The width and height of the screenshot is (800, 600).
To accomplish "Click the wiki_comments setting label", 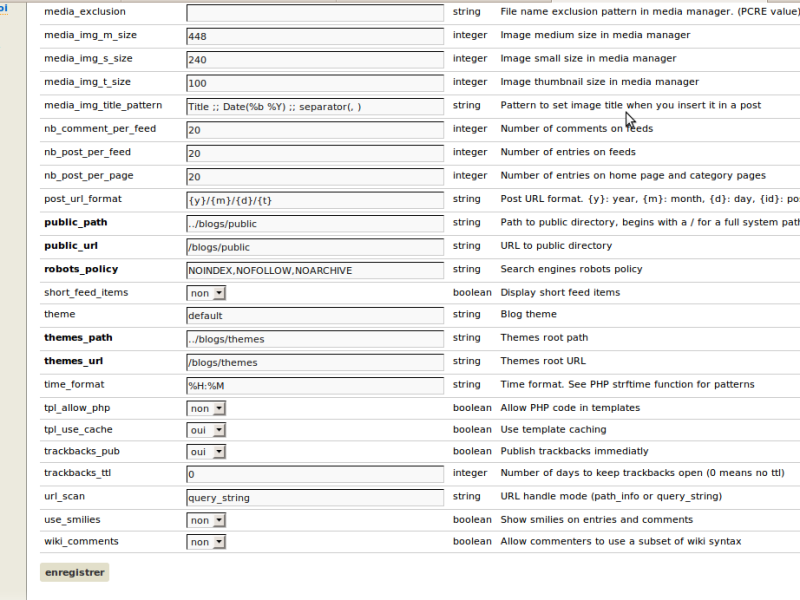I will (x=81, y=541).
